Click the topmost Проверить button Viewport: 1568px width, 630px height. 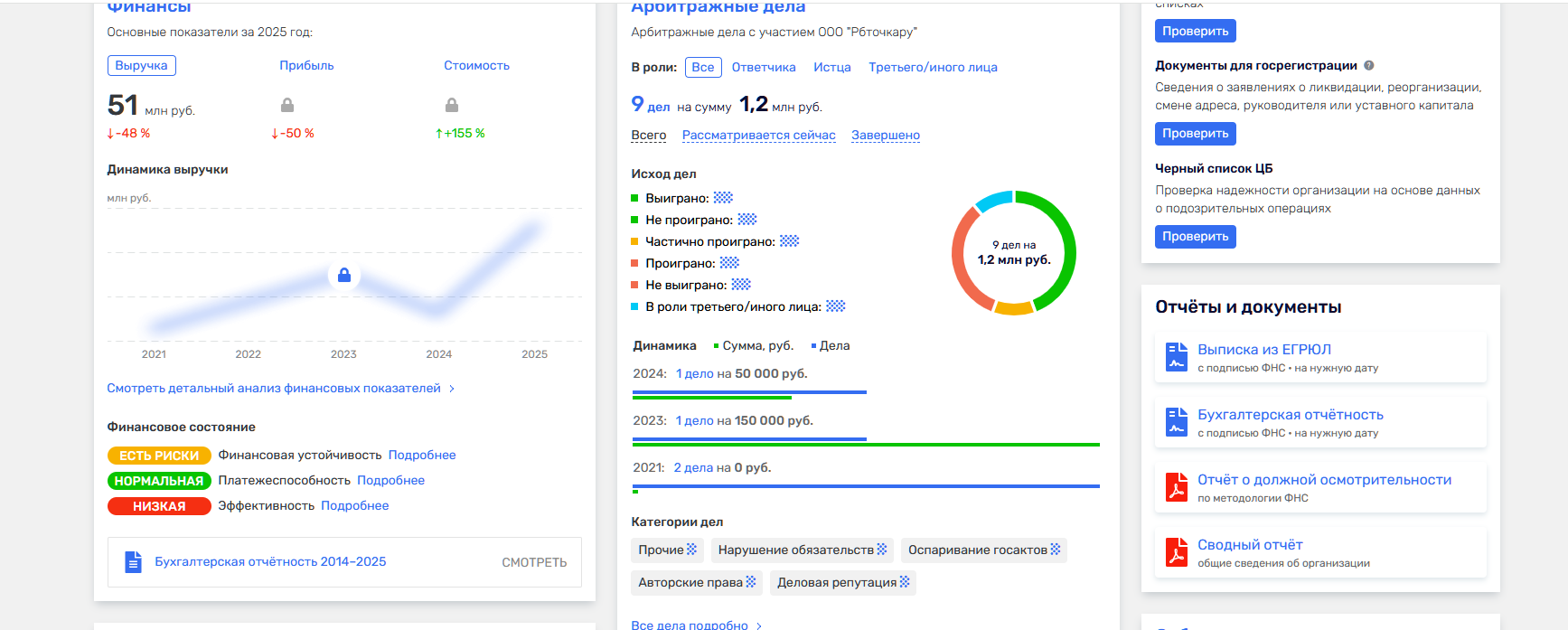[1196, 31]
